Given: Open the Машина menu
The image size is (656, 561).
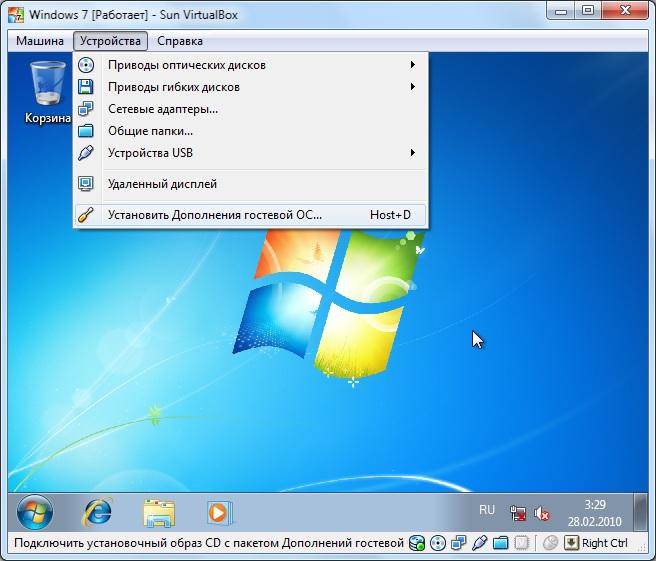Looking at the screenshot, I should click(x=39, y=41).
